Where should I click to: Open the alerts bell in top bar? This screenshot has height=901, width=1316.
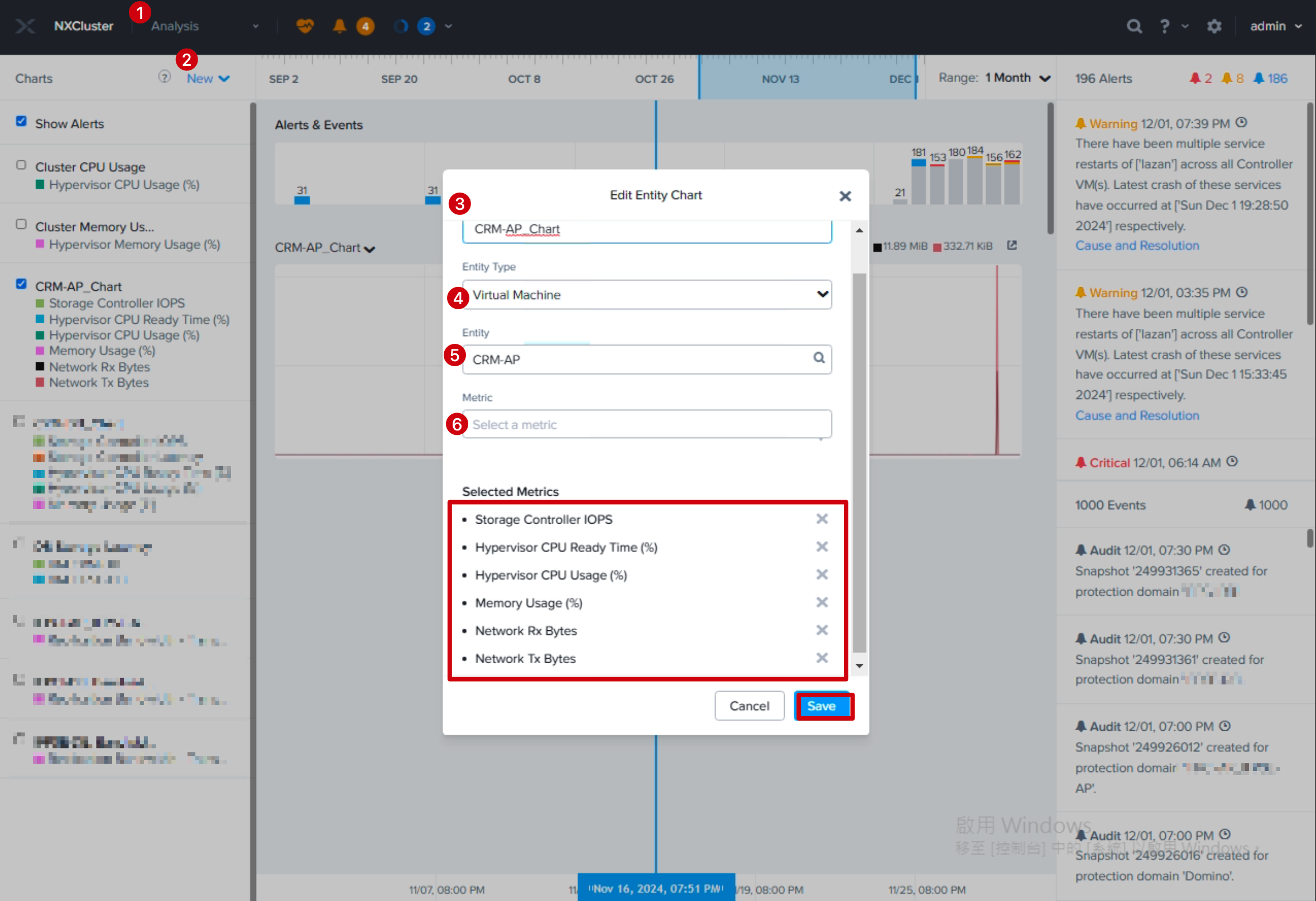tap(339, 26)
